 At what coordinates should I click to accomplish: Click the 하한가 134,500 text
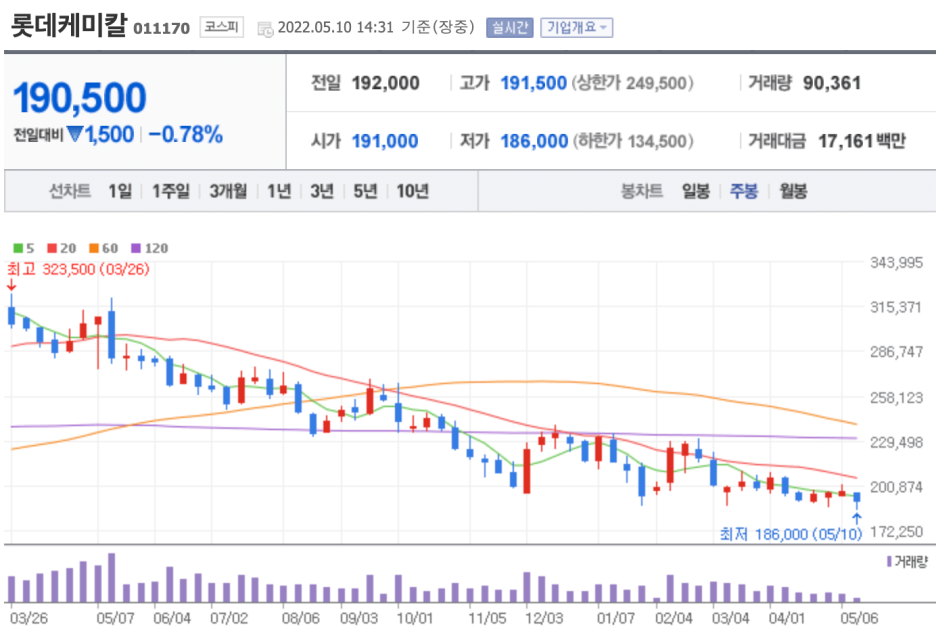633,141
